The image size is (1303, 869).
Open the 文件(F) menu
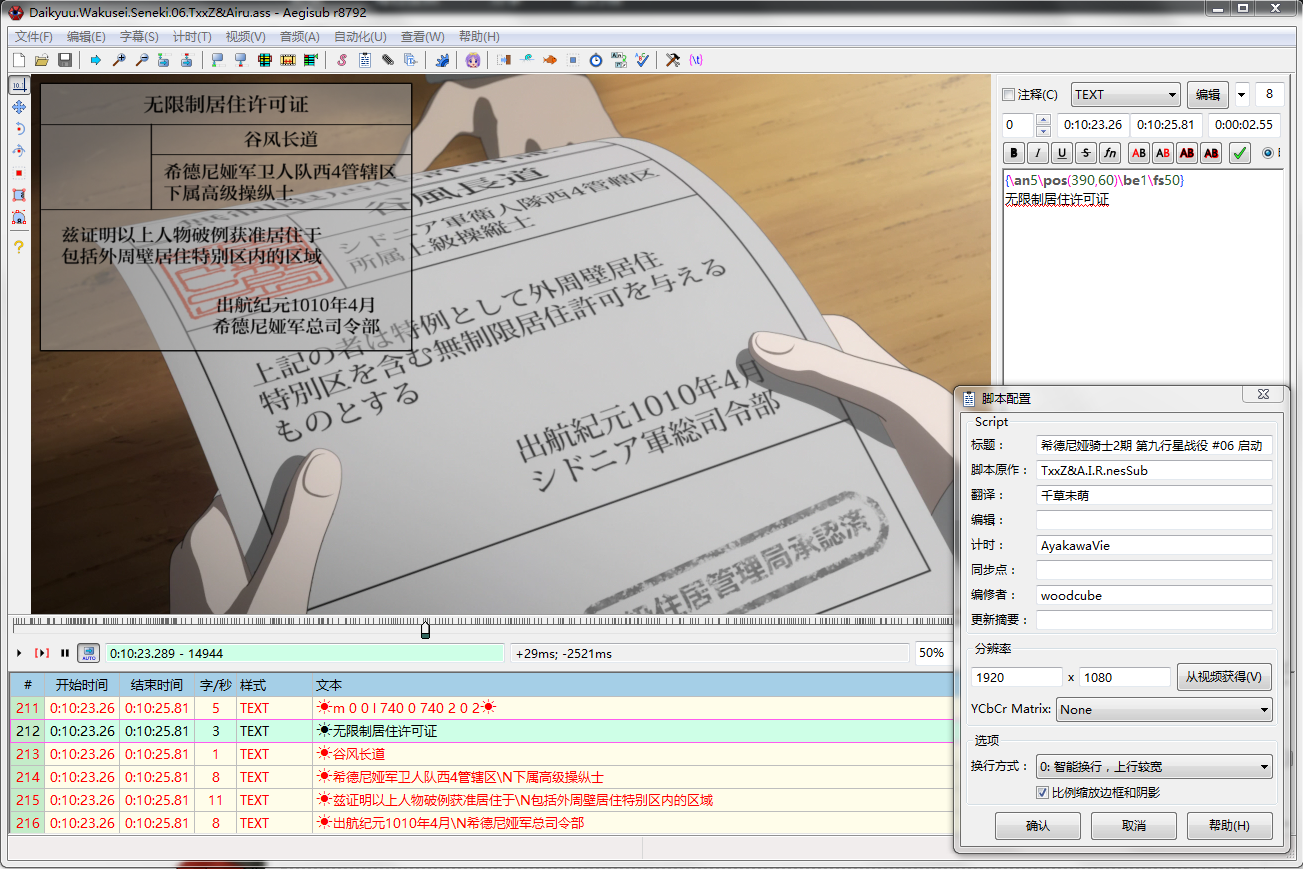tap(34, 37)
